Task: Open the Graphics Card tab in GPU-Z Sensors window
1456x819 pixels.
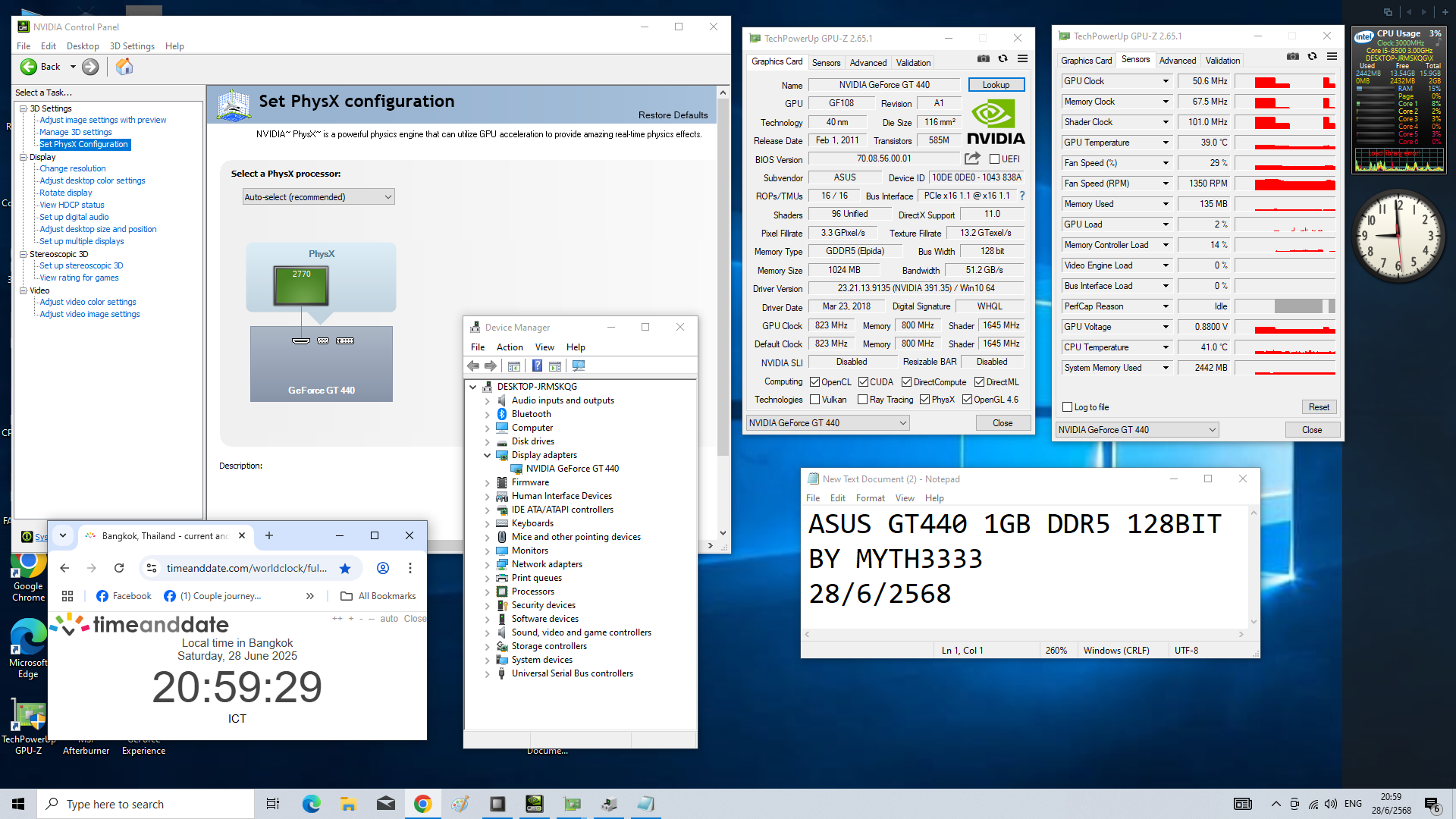Action: pos(1086,61)
